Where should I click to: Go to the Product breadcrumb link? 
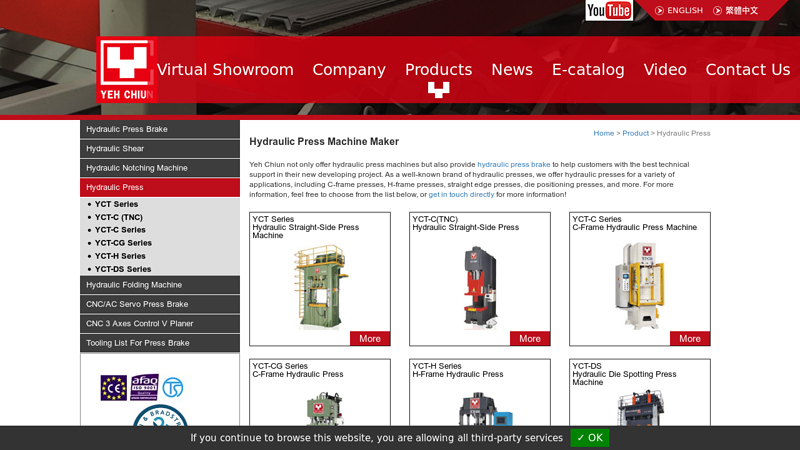pos(635,133)
